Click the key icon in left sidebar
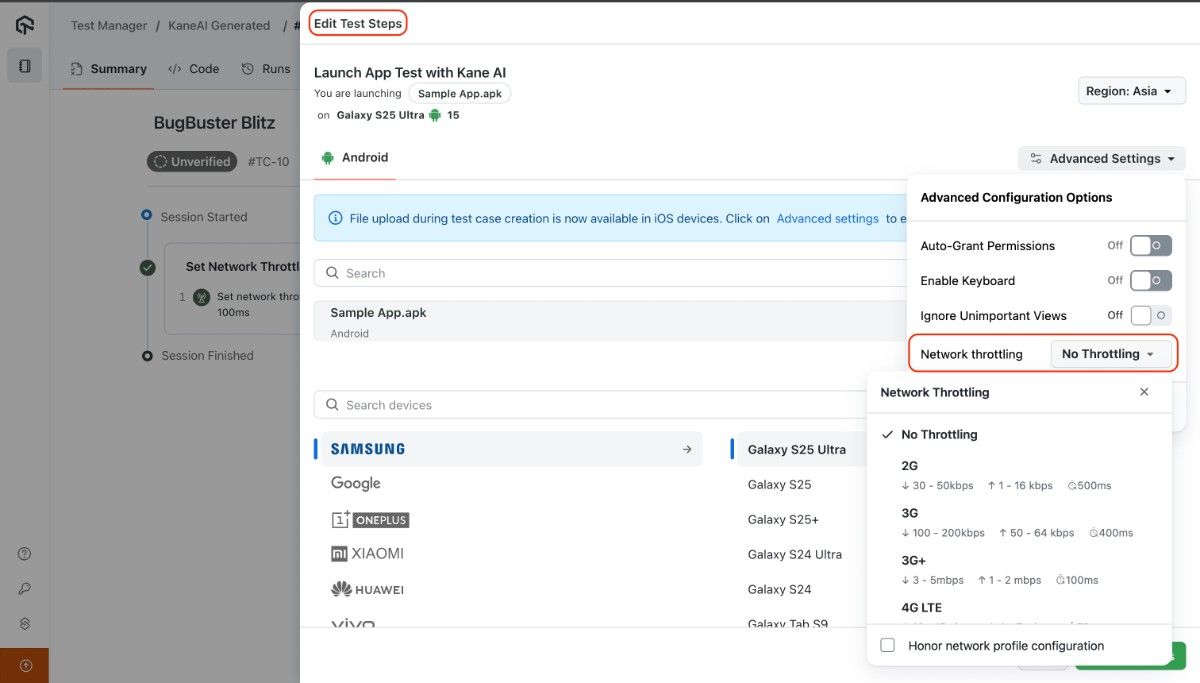The height and width of the screenshot is (683, 1200). 24,589
